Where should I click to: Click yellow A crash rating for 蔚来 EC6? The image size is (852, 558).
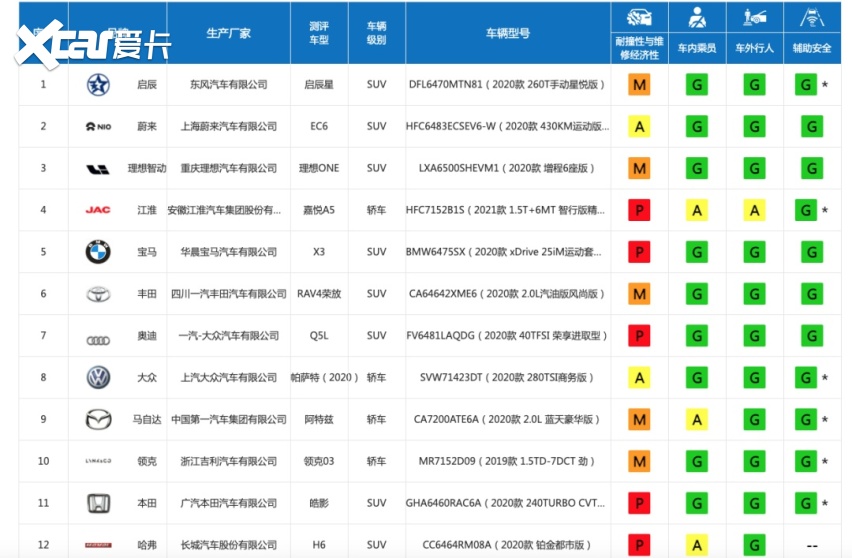click(x=639, y=127)
